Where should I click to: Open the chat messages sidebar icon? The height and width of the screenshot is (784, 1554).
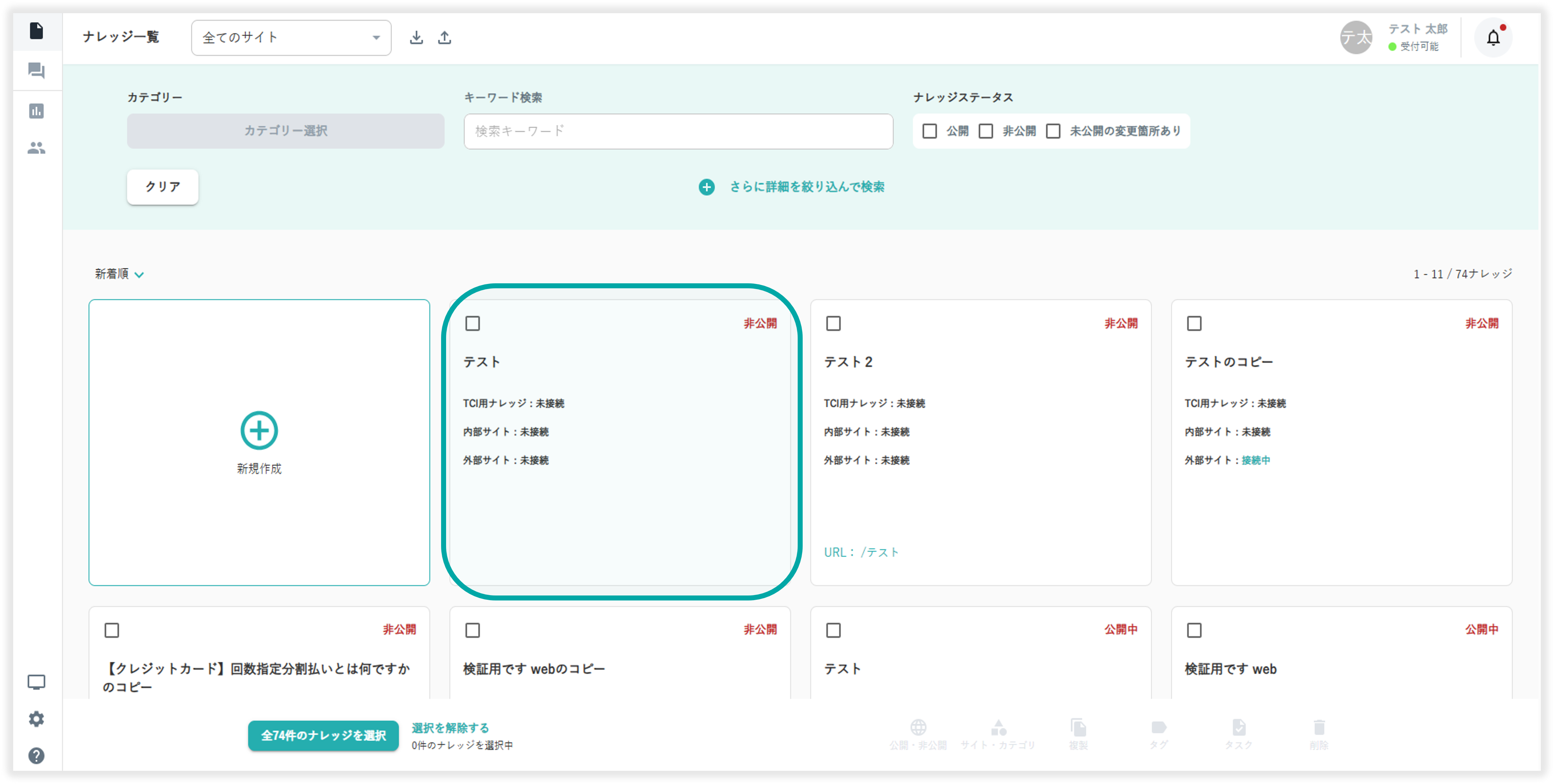tap(36, 71)
